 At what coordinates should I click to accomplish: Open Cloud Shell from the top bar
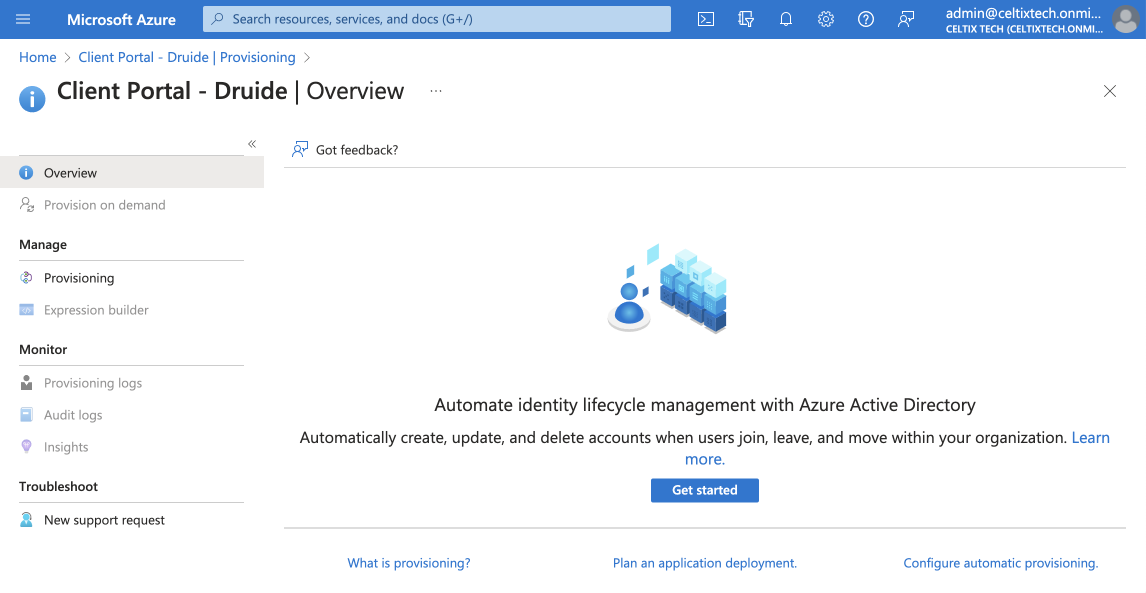706,19
